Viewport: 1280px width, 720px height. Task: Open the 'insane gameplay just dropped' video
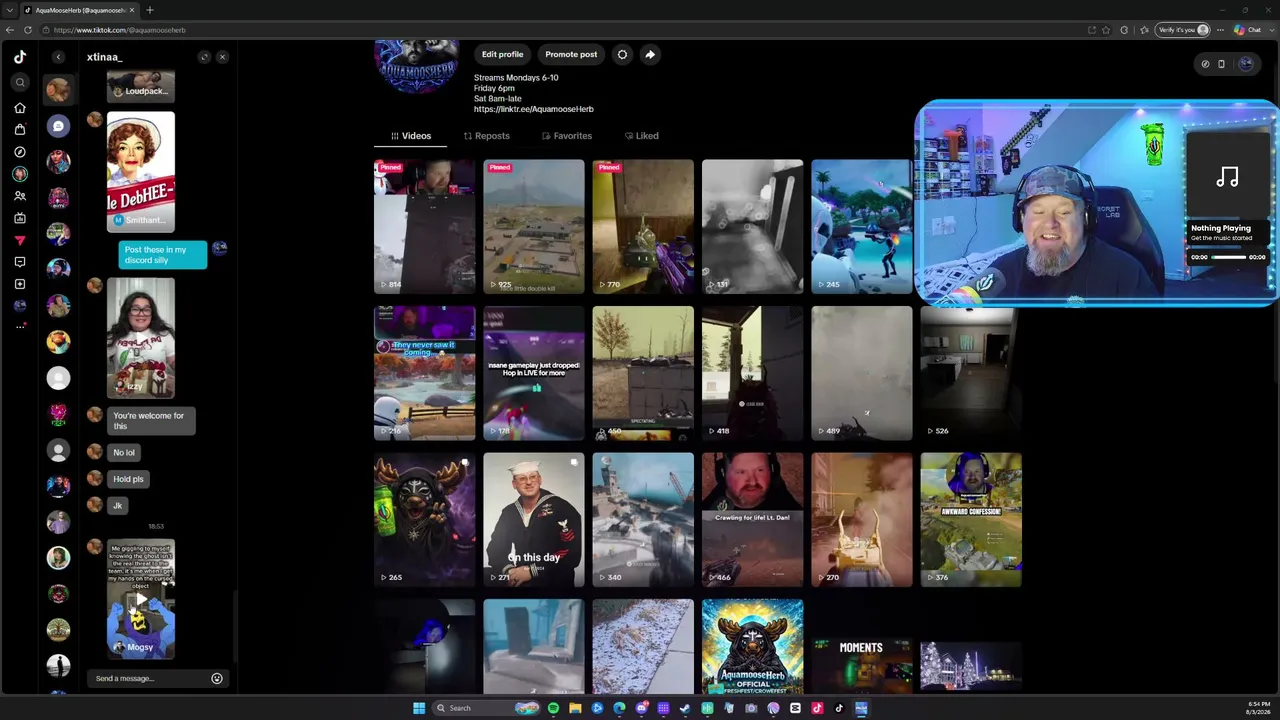tap(534, 373)
